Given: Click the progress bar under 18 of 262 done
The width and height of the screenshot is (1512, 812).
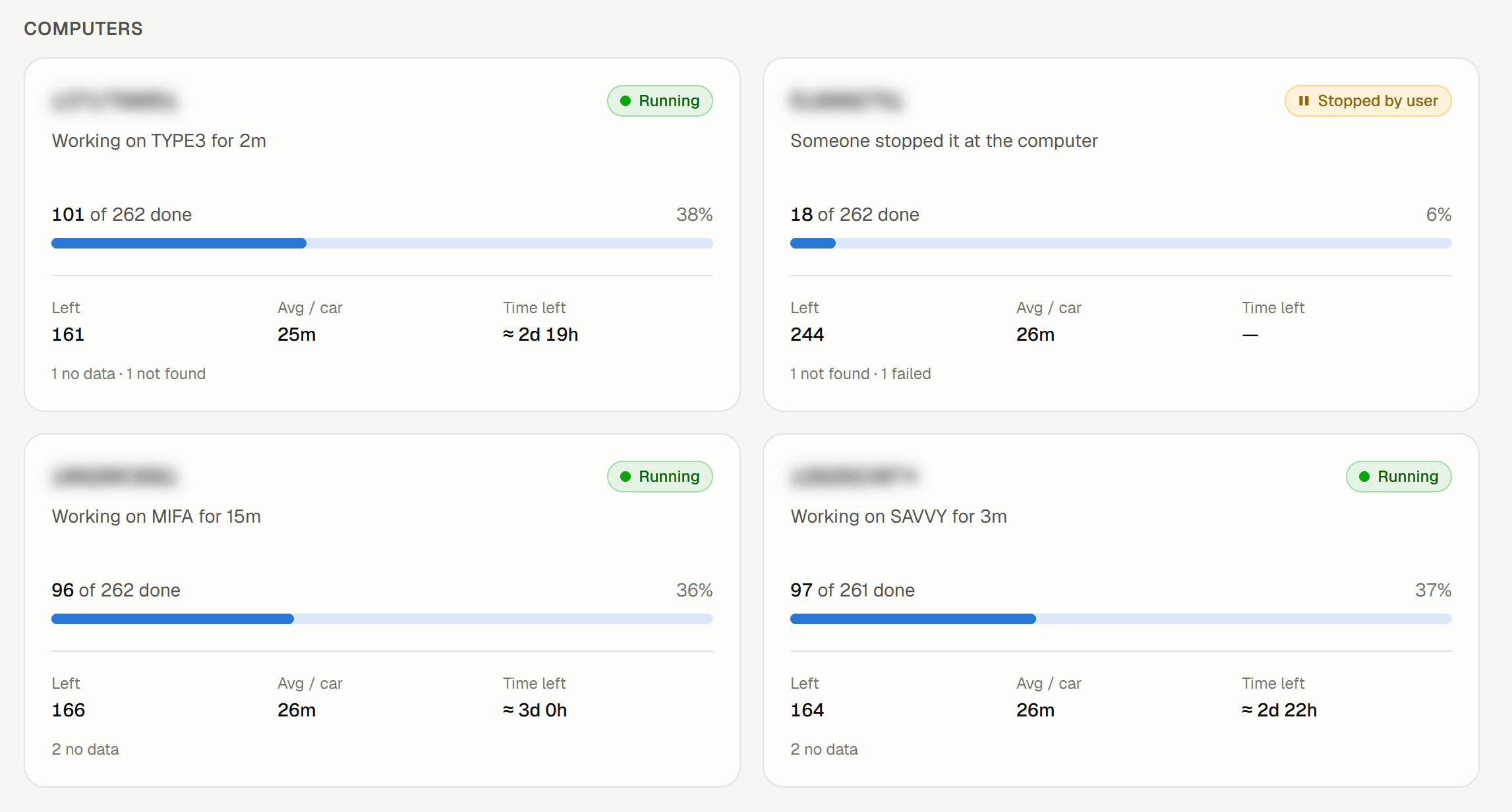Looking at the screenshot, I should (x=1121, y=243).
